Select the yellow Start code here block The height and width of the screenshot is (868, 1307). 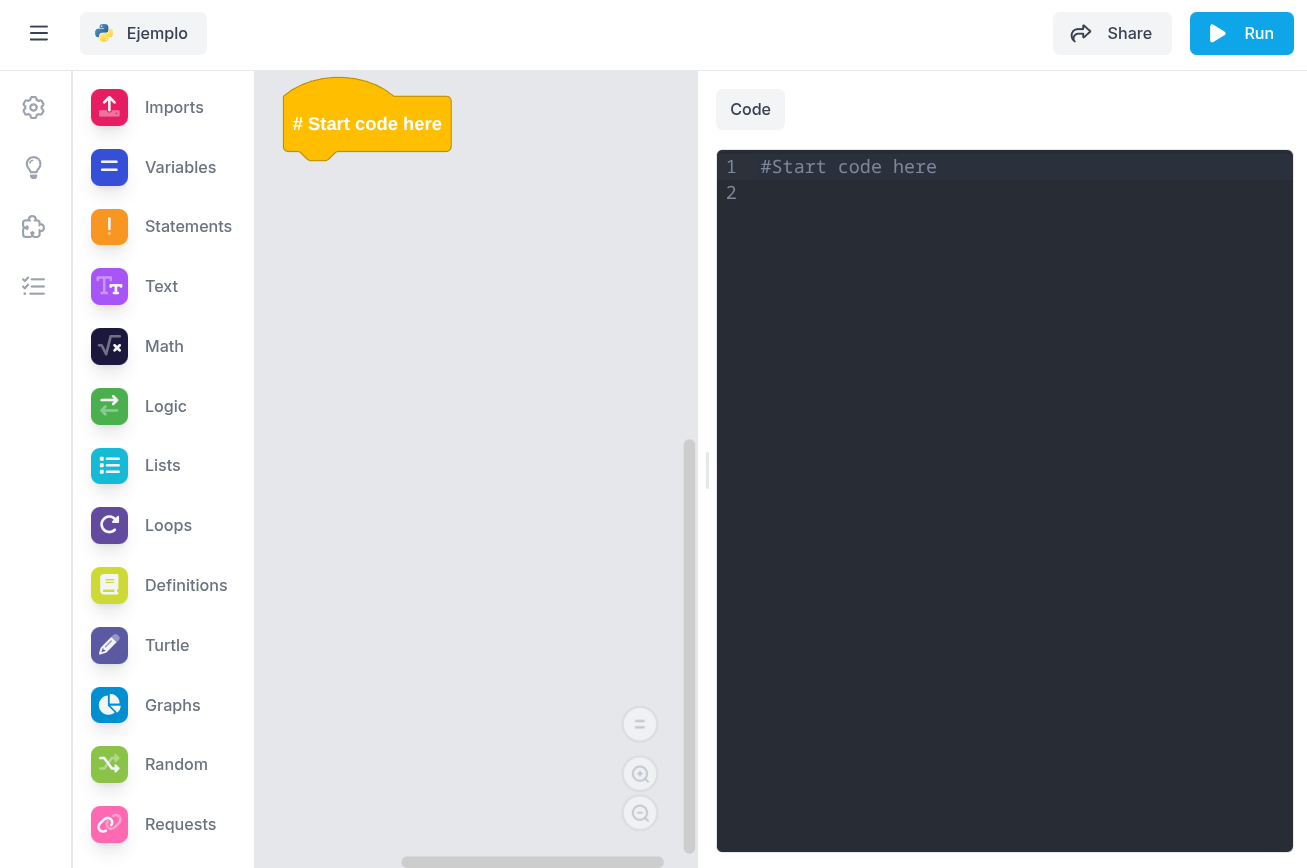click(x=367, y=124)
